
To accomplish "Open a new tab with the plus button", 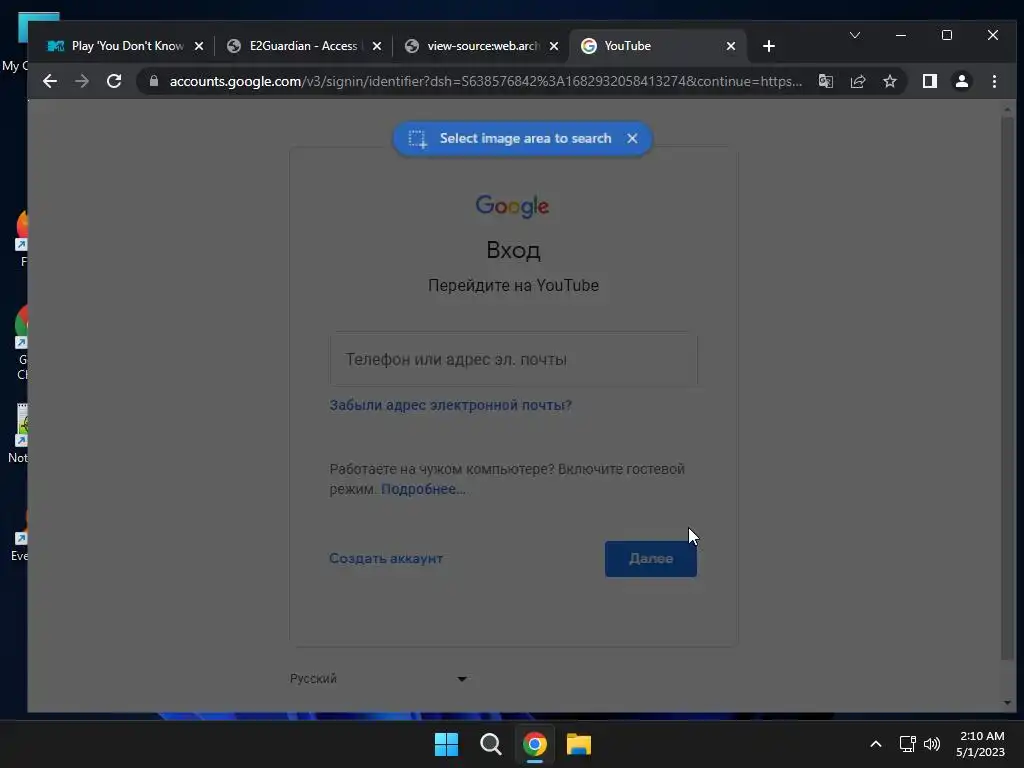I will coord(769,46).
